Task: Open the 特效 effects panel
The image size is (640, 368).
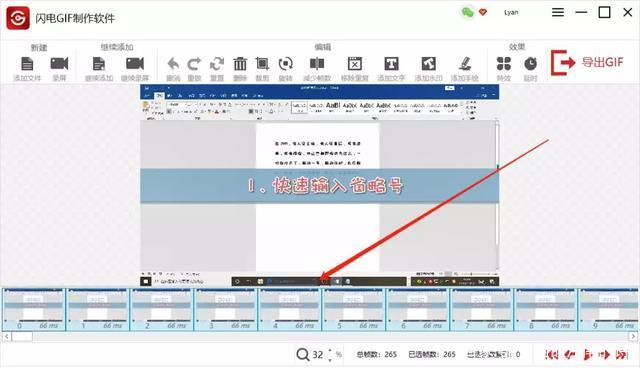Action: [x=504, y=64]
